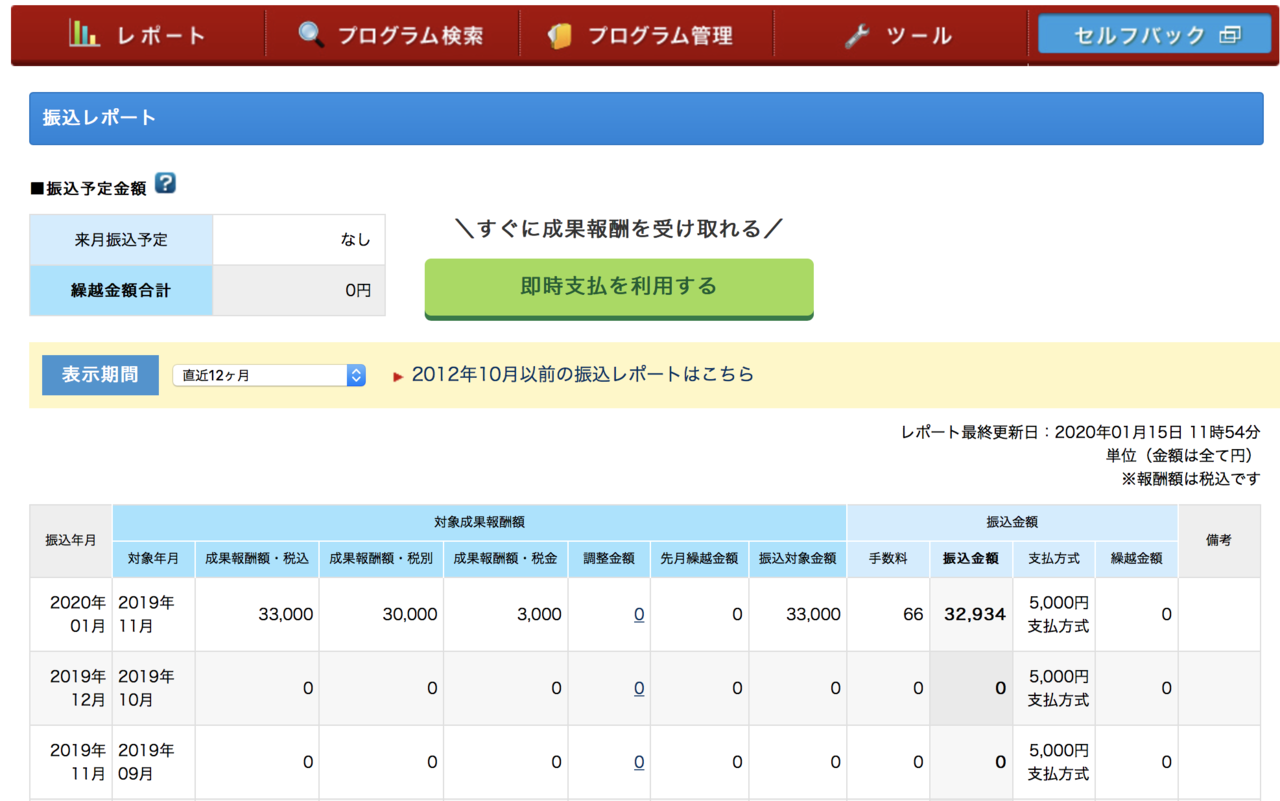Open the プログラム管理 menu
The height and width of the screenshot is (801, 1280).
pos(646,35)
